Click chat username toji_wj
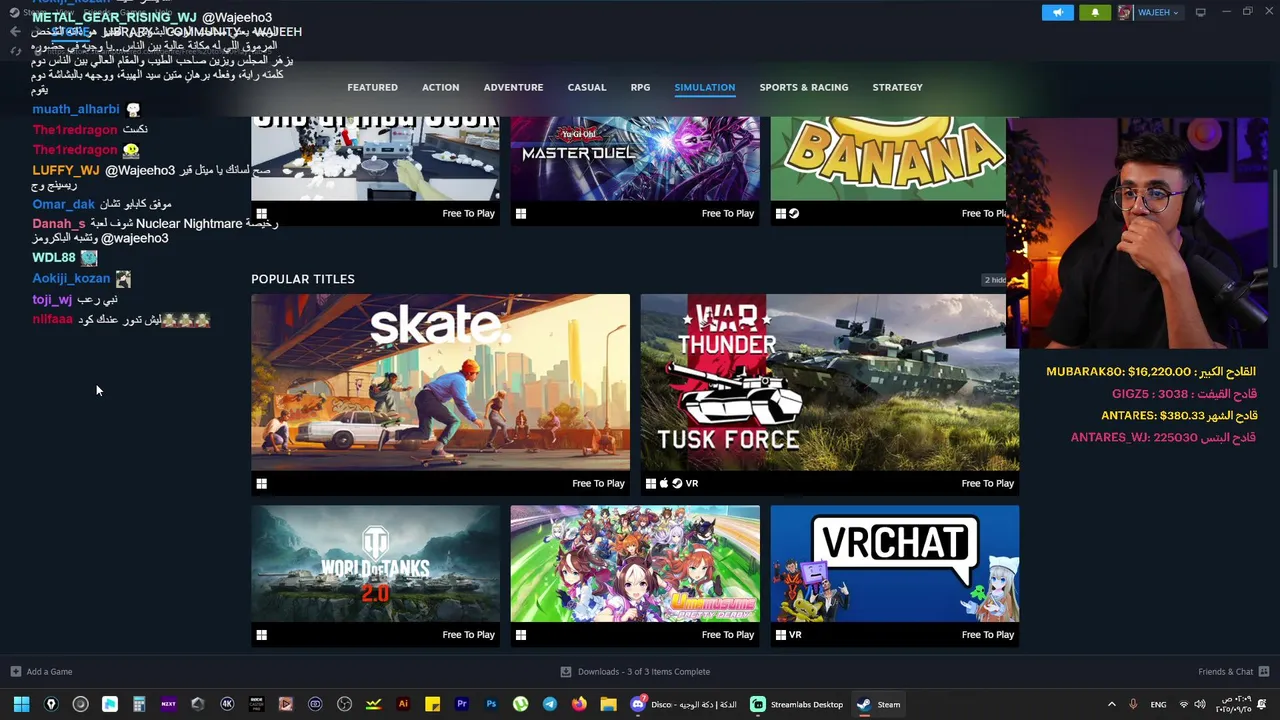Image resolution: width=1280 pixels, height=720 pixels. pos(52,299)
